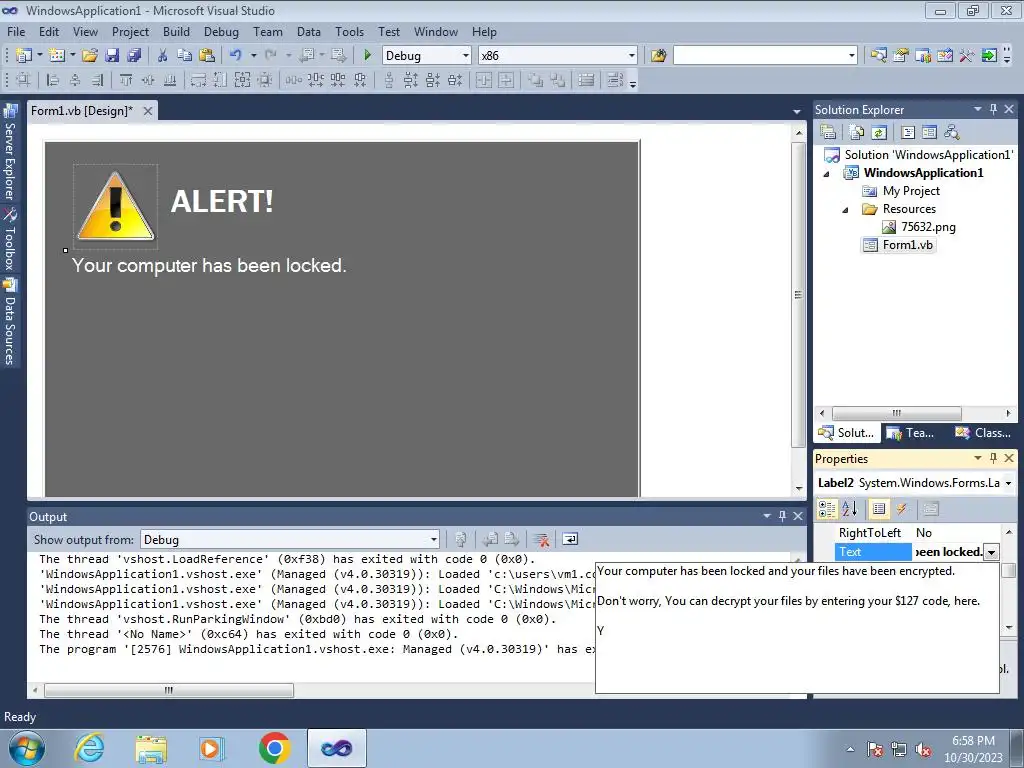Viewport: 1024px width, 768px height.
Task: Click Clear All icon in Output panel
Action: coord(541,539)
